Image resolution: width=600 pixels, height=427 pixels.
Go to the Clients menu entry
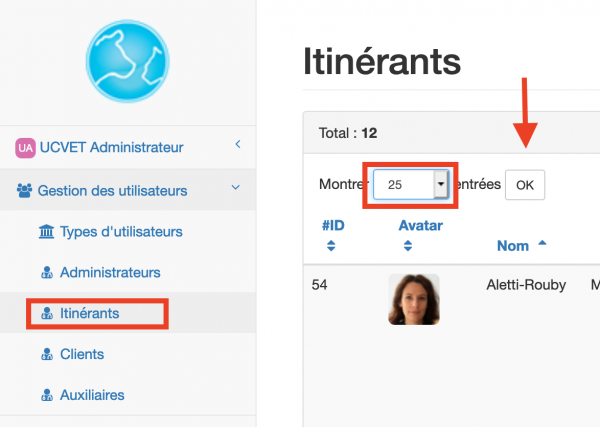82,354
